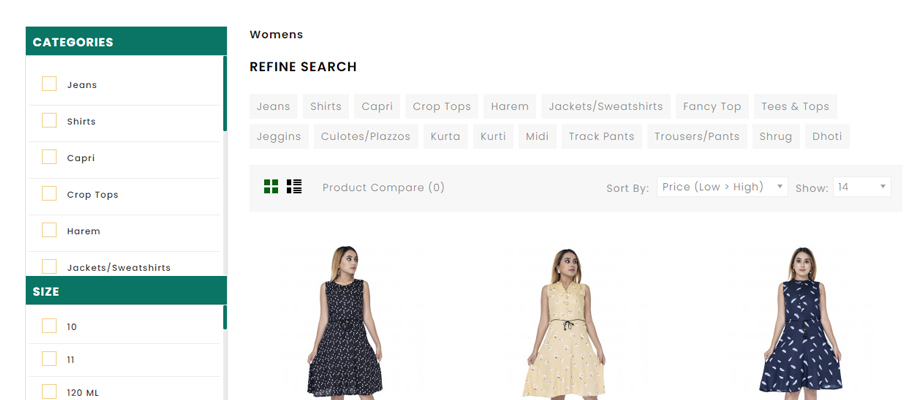This screenshot has width=920, height=400.
Task: Refine search by Track Pants tag
Action: pyautogui.click(x=602, y=136)
